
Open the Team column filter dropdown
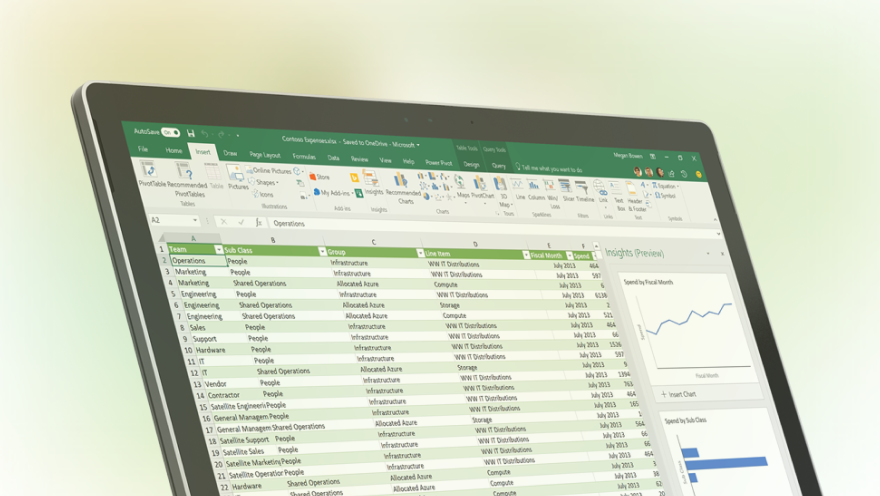(x=219, y=250)
